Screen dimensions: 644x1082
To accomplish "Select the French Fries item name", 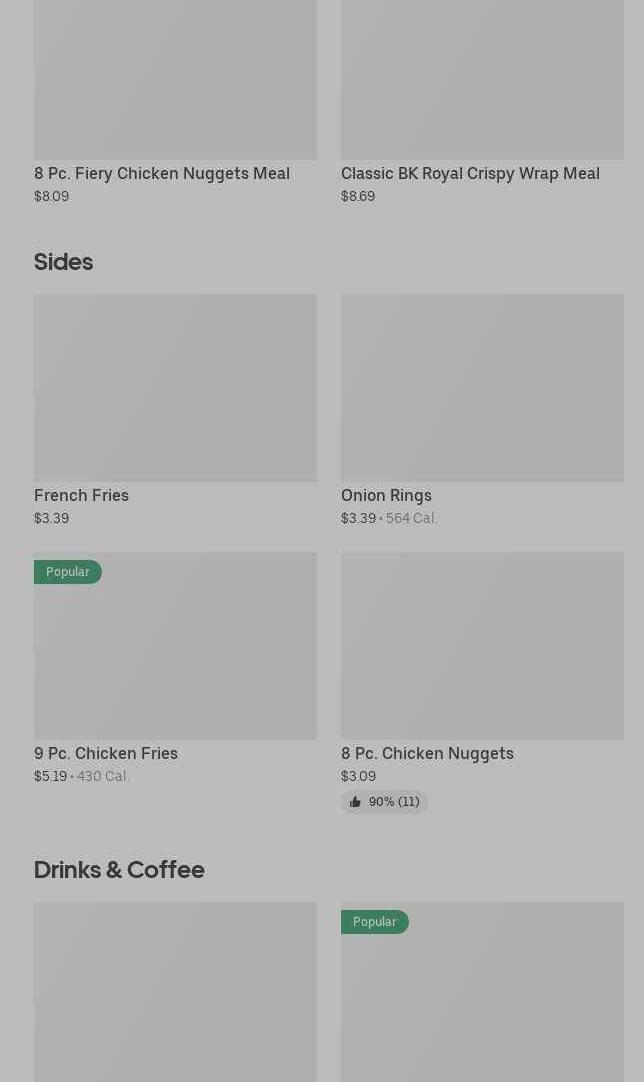I will (x=81, y=495).
